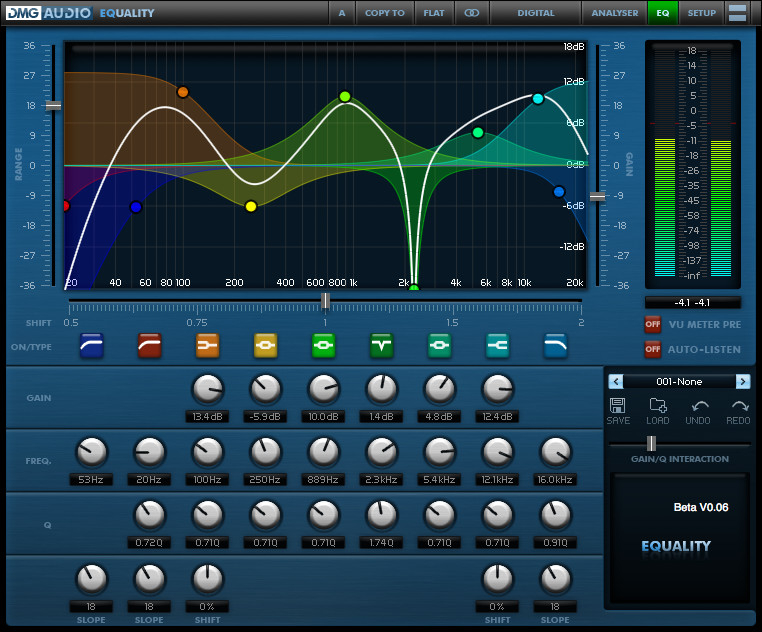Toggle the VU Meter Pre switch
Viewport: 762px width, 632px height.
pyautogui.click(x=652, y=324)
